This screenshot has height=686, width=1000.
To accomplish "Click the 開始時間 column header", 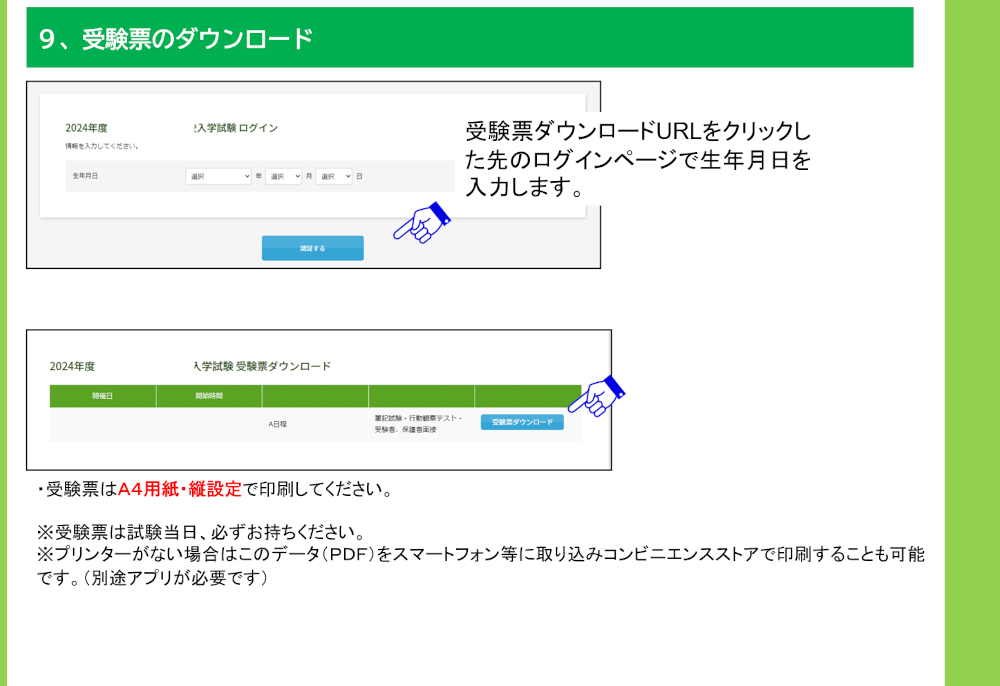I will [x=209, y=396].
